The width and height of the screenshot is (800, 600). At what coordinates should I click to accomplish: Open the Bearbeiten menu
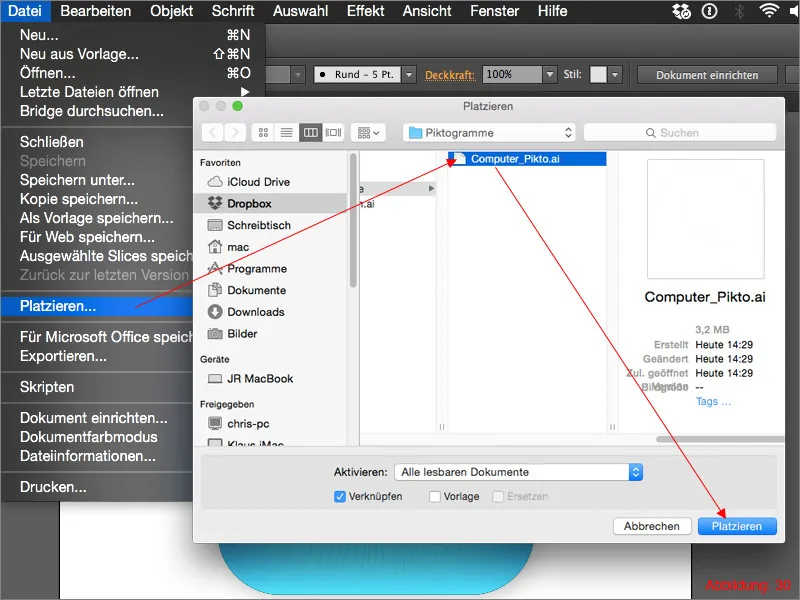[95, 11]
